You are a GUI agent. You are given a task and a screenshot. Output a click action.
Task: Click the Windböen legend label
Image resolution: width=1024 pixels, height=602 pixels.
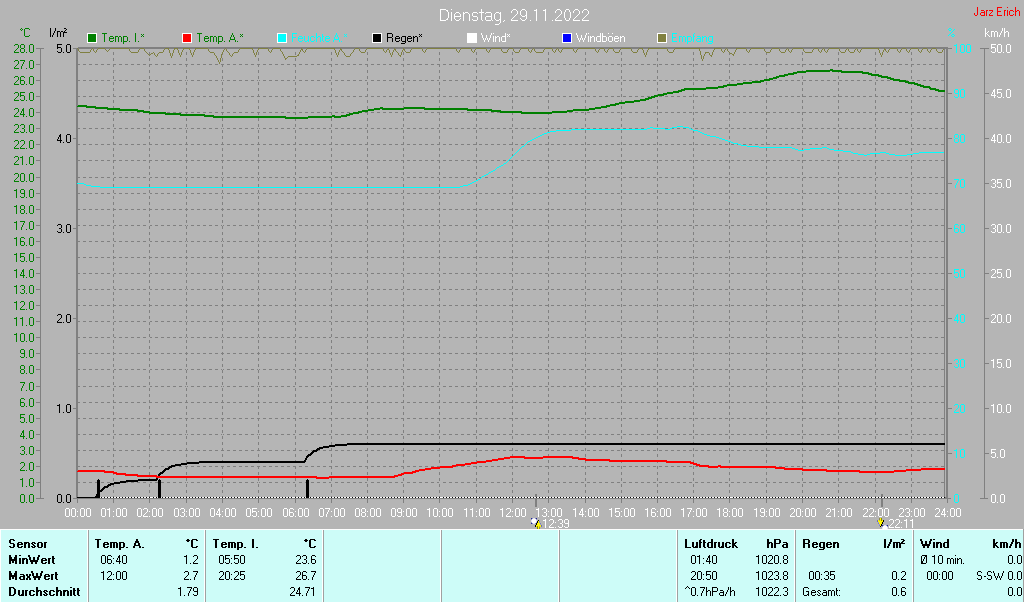600,38
